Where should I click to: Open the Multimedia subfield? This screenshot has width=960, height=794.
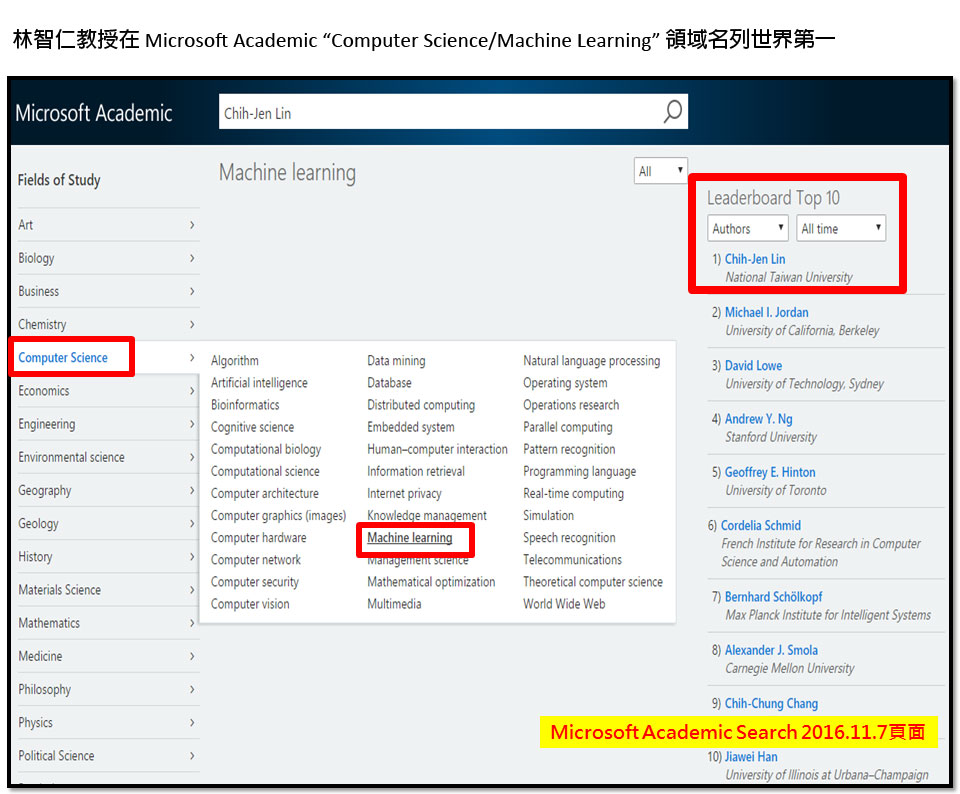(394, 604)
